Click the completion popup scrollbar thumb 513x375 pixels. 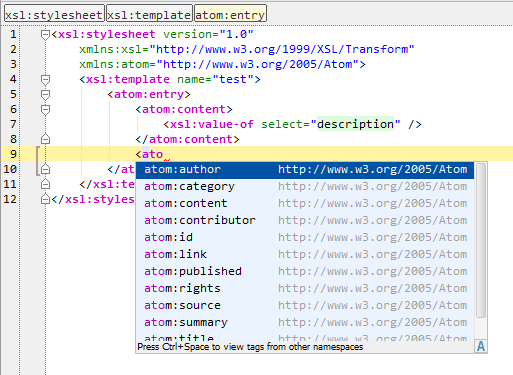pos(481,240)
